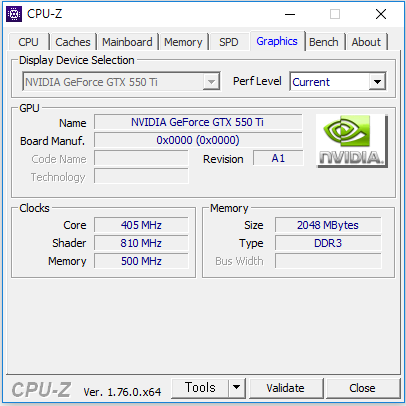Minimize the CPU-Z window

tap(290, 14)
